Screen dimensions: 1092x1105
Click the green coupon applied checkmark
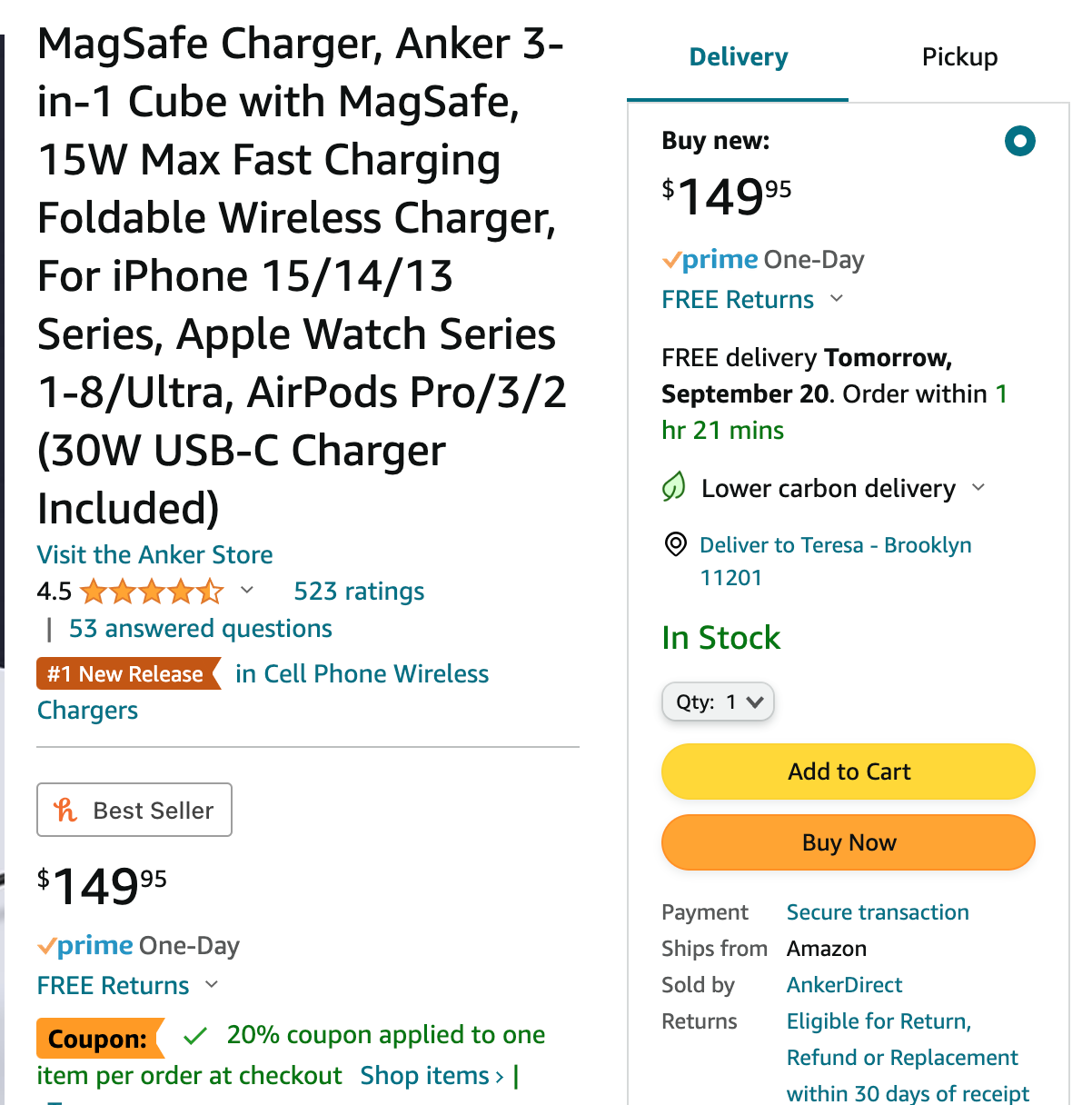tap(195, 1035)
